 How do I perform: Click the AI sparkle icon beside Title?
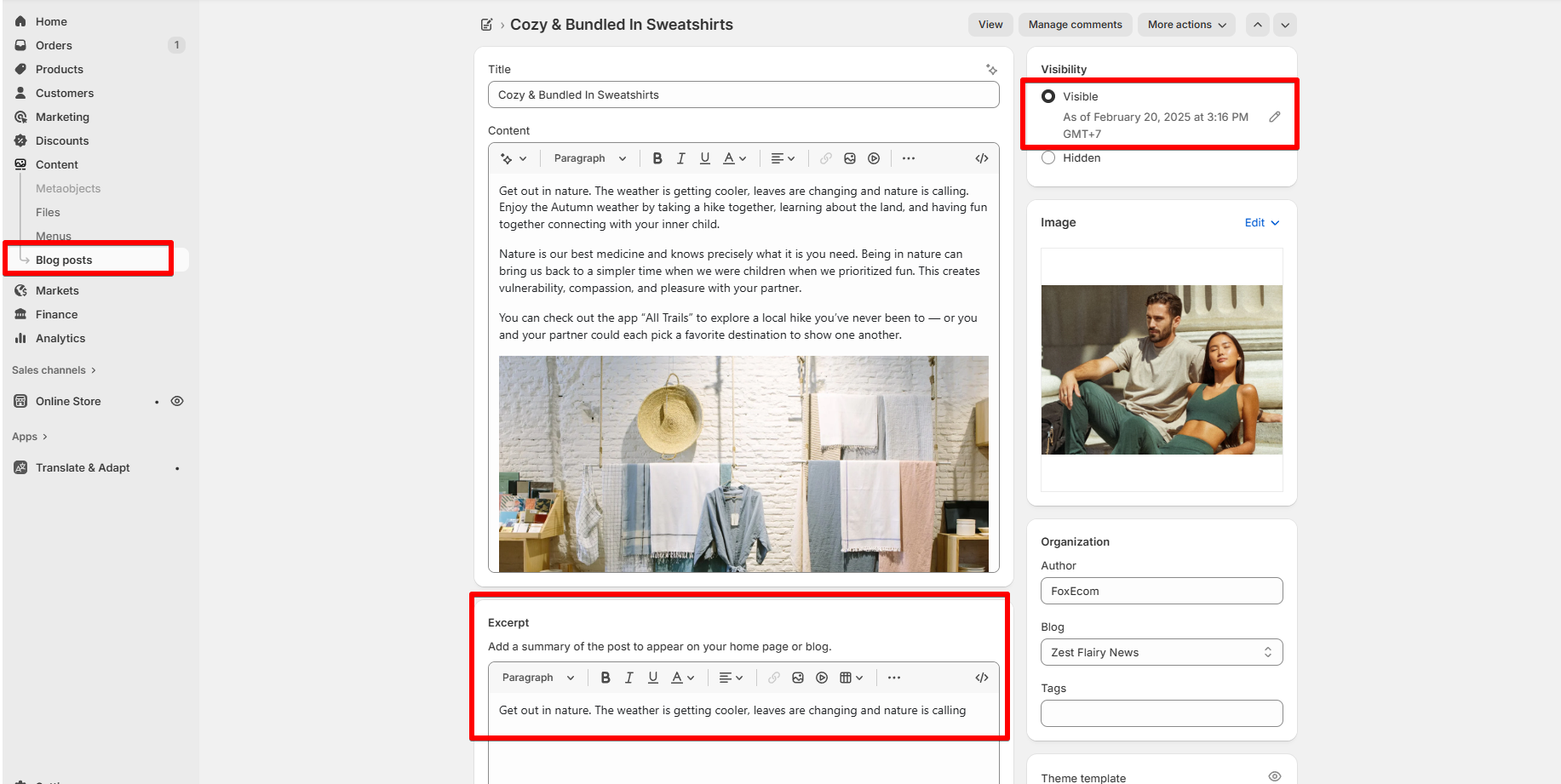click(991, 69)
